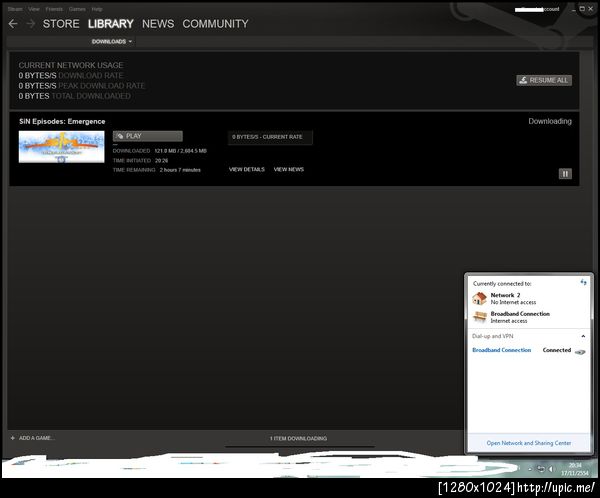Image resolution: width=600 pixels, height=498 pixels.
Task: Click the Connected status modem icon
Action: coord(580,352)
